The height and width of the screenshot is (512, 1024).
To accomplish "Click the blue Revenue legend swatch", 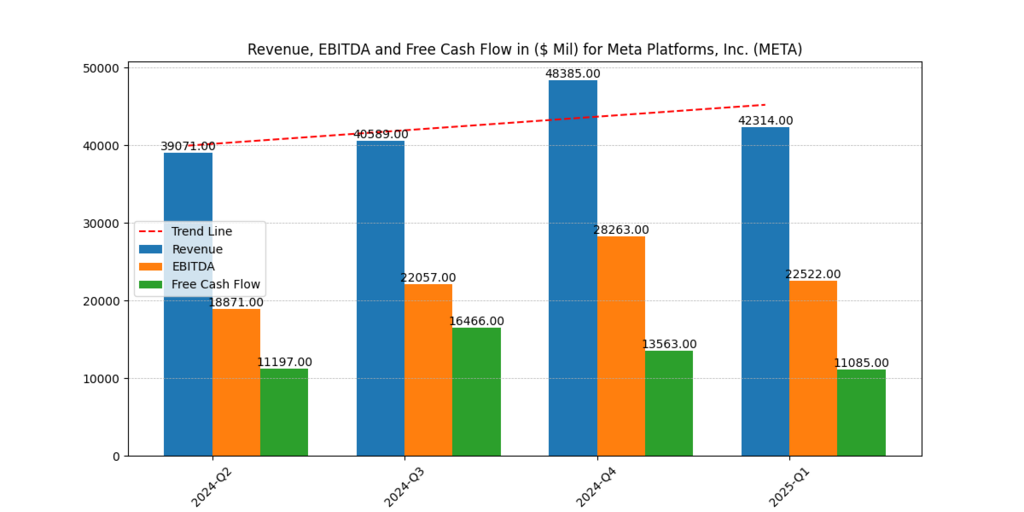I will pos(152,249).
